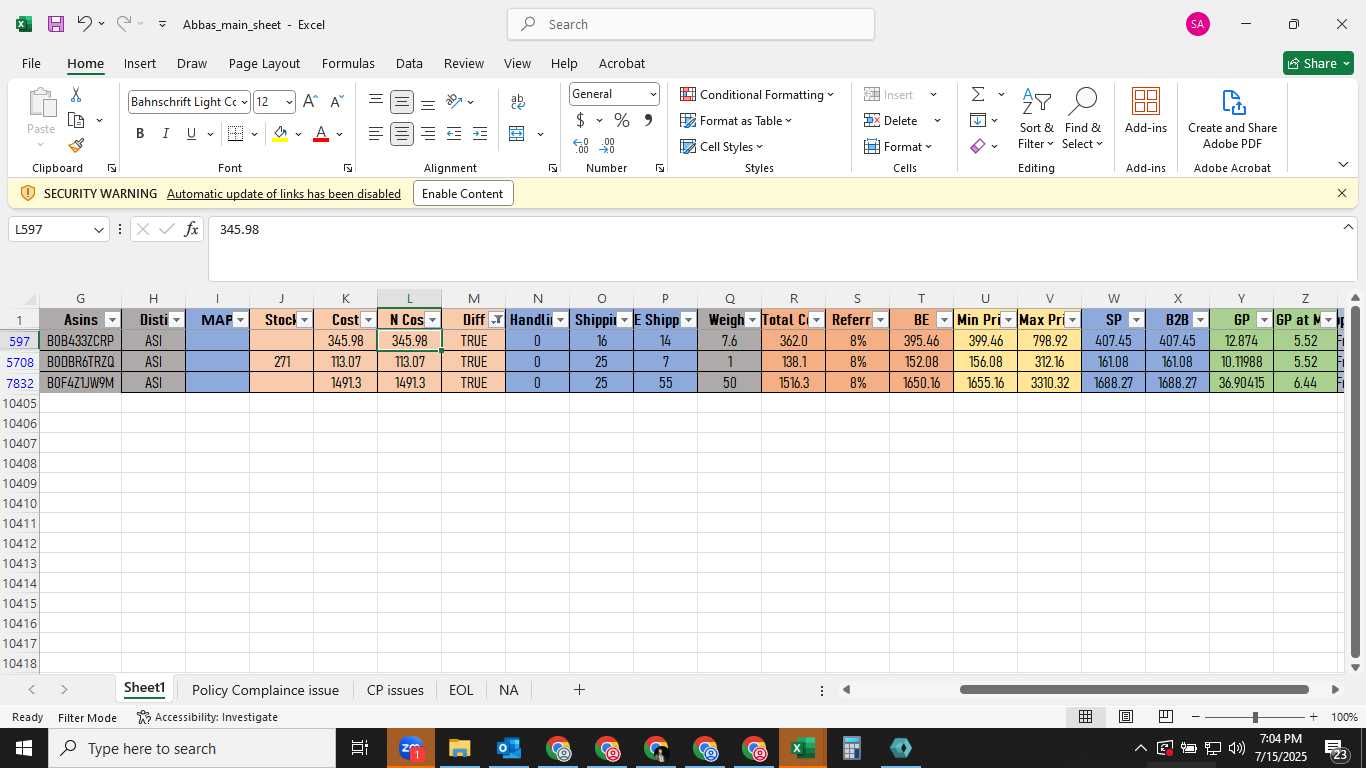1366x768 pixels.
Task: Click the horizontal scrollbar thumb
Action: click(1134, 689)
